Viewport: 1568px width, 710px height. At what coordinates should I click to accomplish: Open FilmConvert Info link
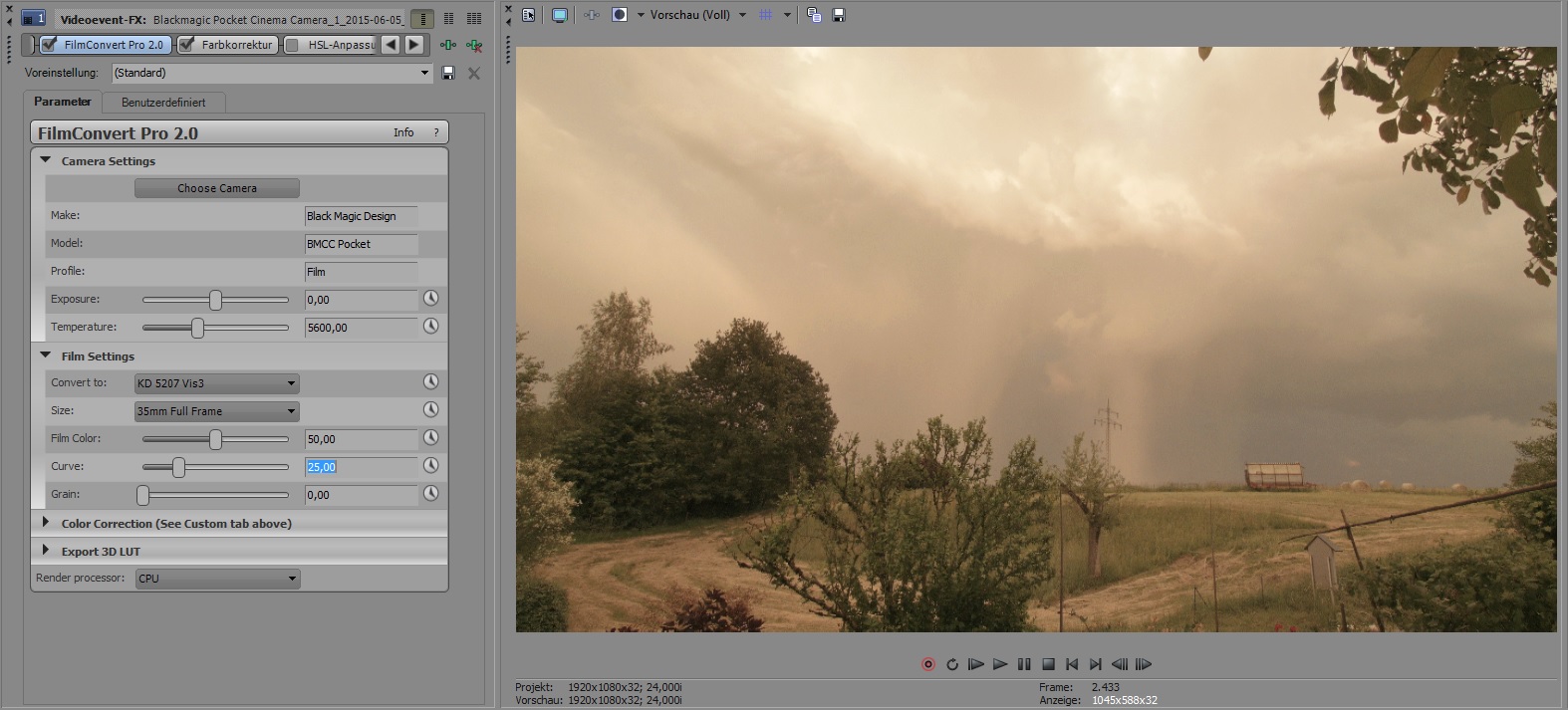tap(403, 132)
